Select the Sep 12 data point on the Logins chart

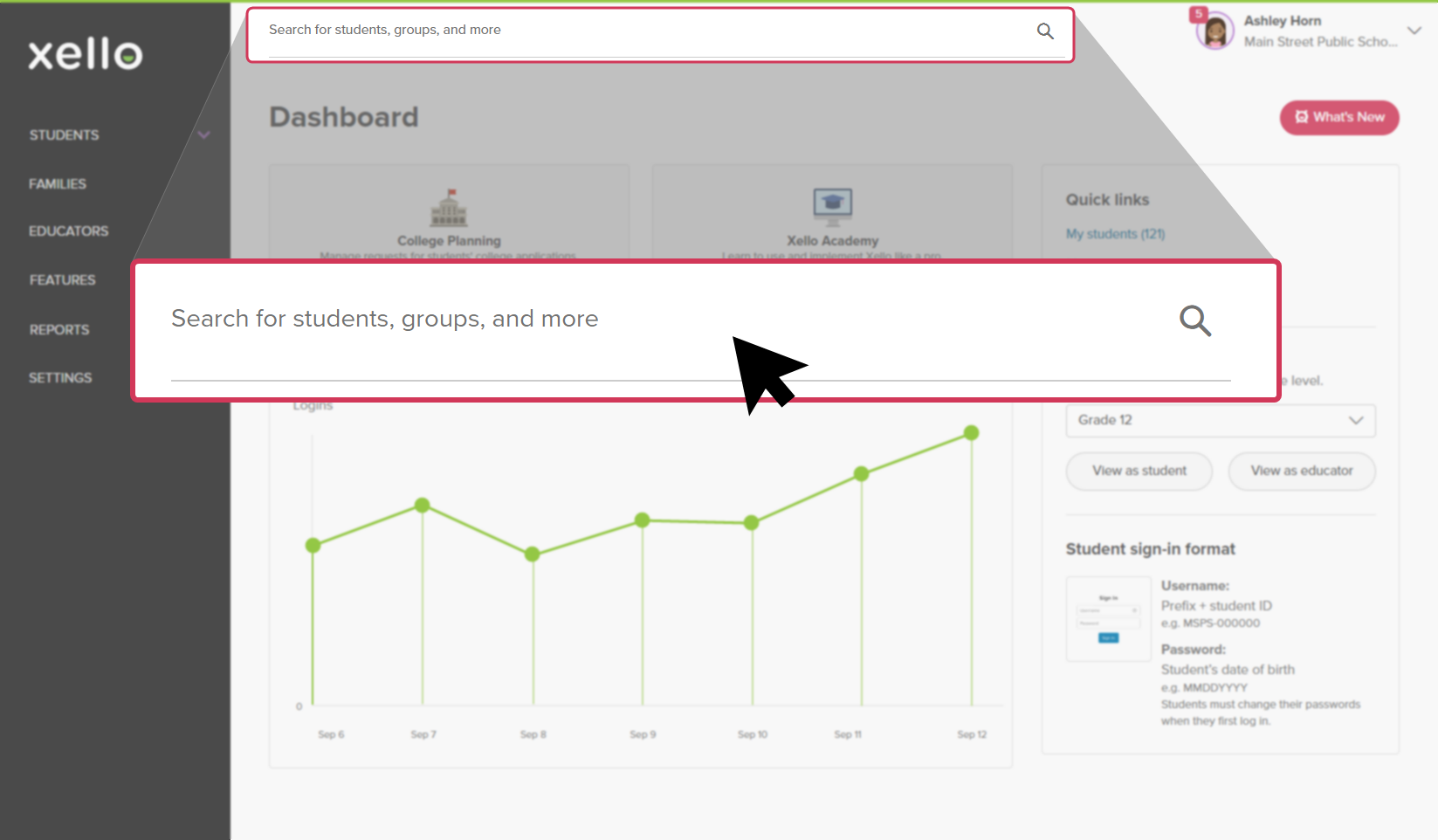click(972, 432)
